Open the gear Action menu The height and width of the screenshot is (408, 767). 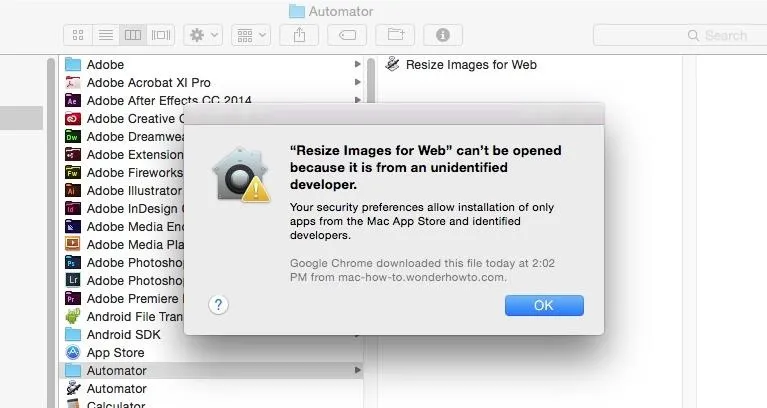[203, 35]
